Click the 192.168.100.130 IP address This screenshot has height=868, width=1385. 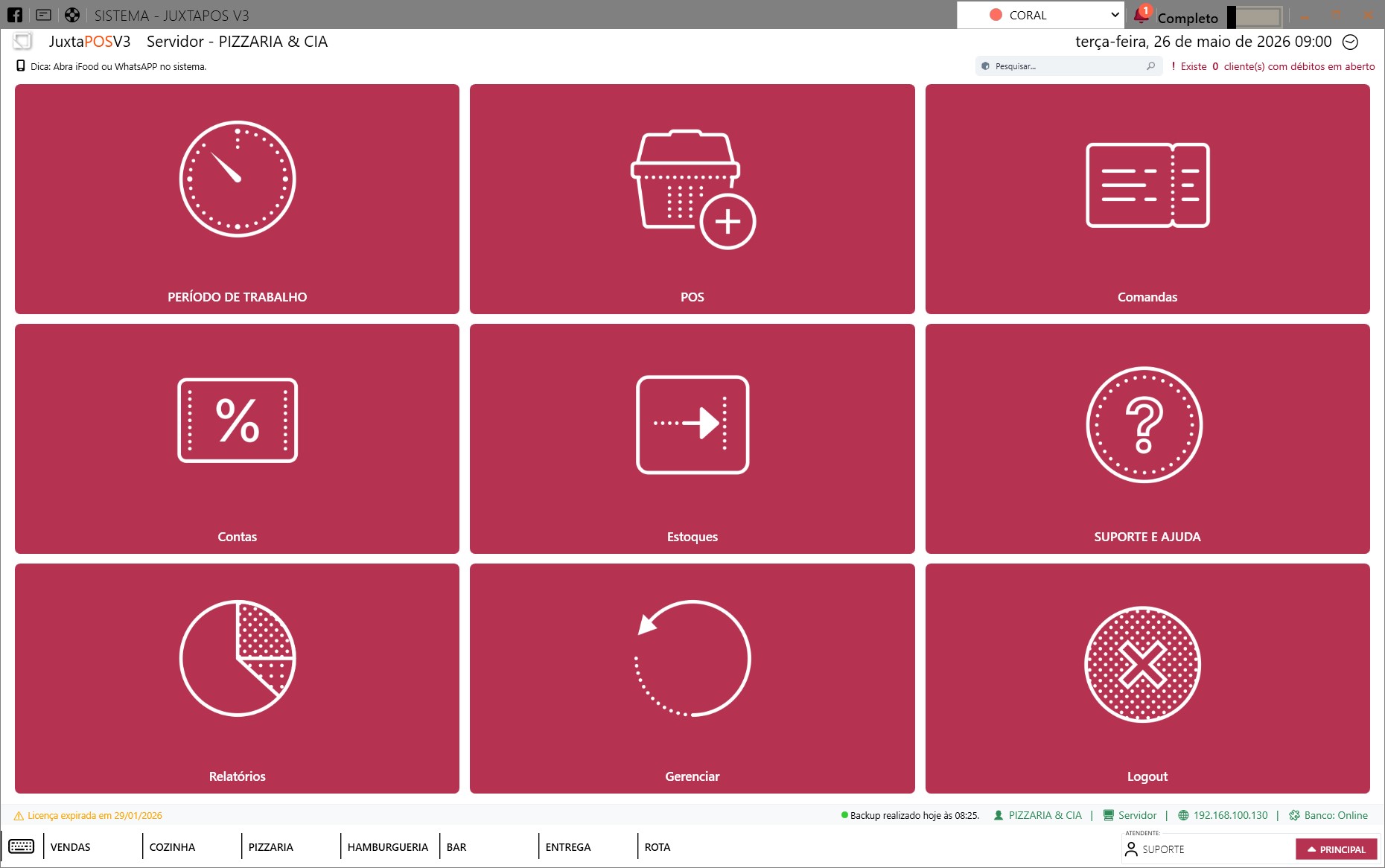(1230, 816)
